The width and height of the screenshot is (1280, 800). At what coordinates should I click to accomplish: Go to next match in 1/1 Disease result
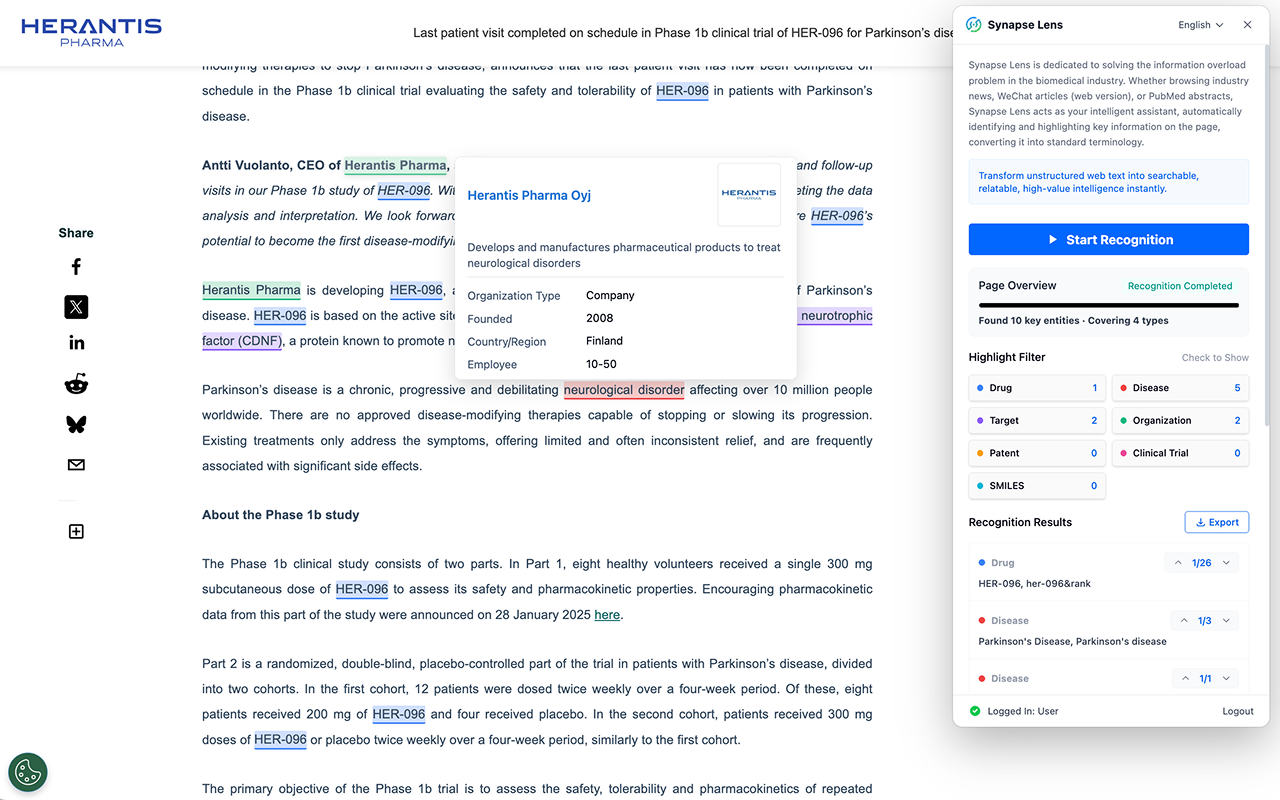(1227, 679)
